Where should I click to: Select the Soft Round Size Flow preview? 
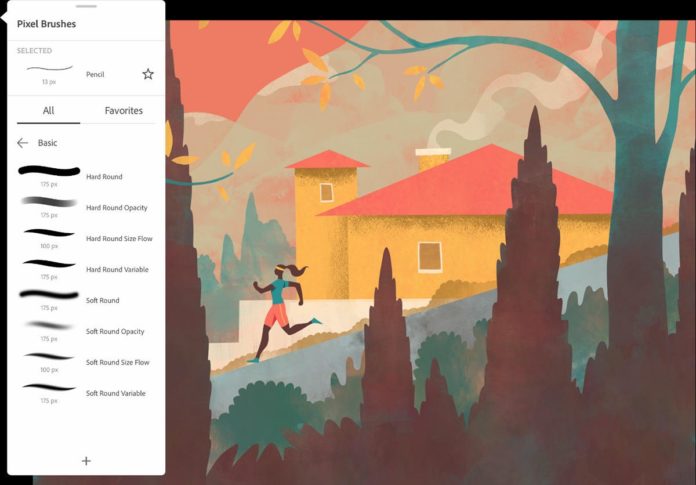click(49, 356)
